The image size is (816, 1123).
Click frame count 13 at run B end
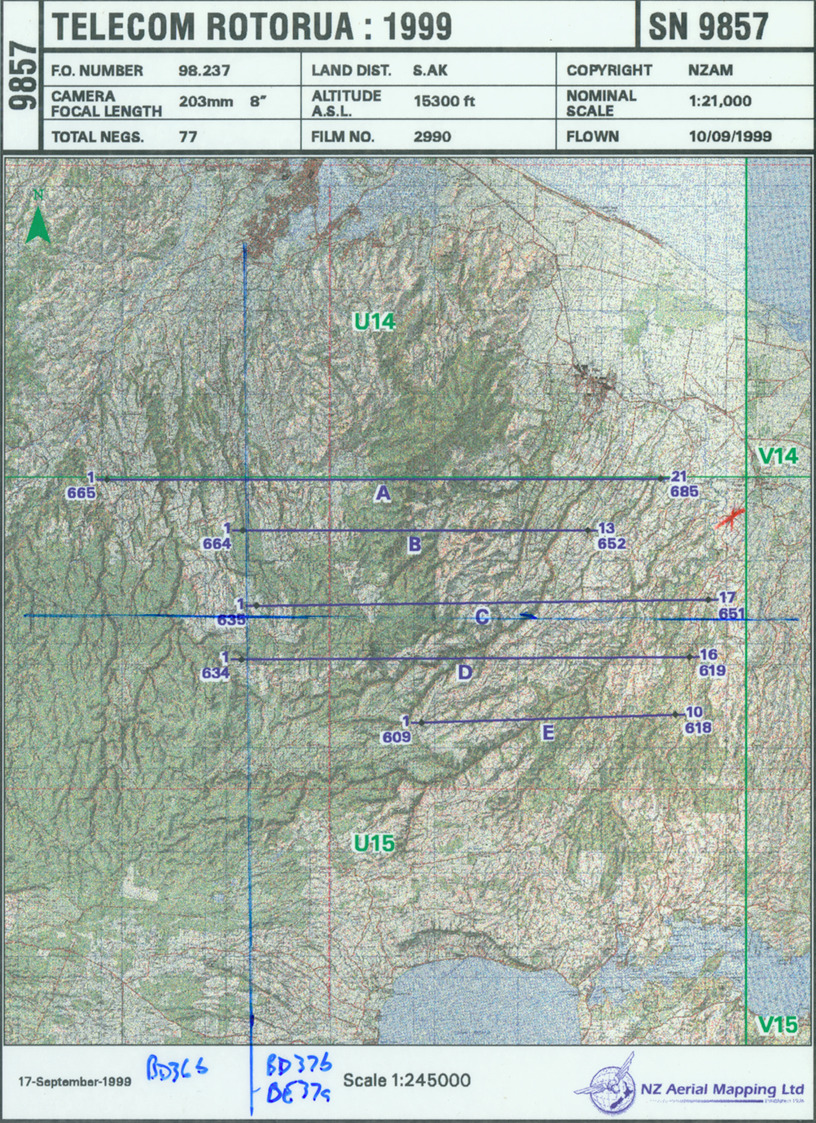[606, 529]
